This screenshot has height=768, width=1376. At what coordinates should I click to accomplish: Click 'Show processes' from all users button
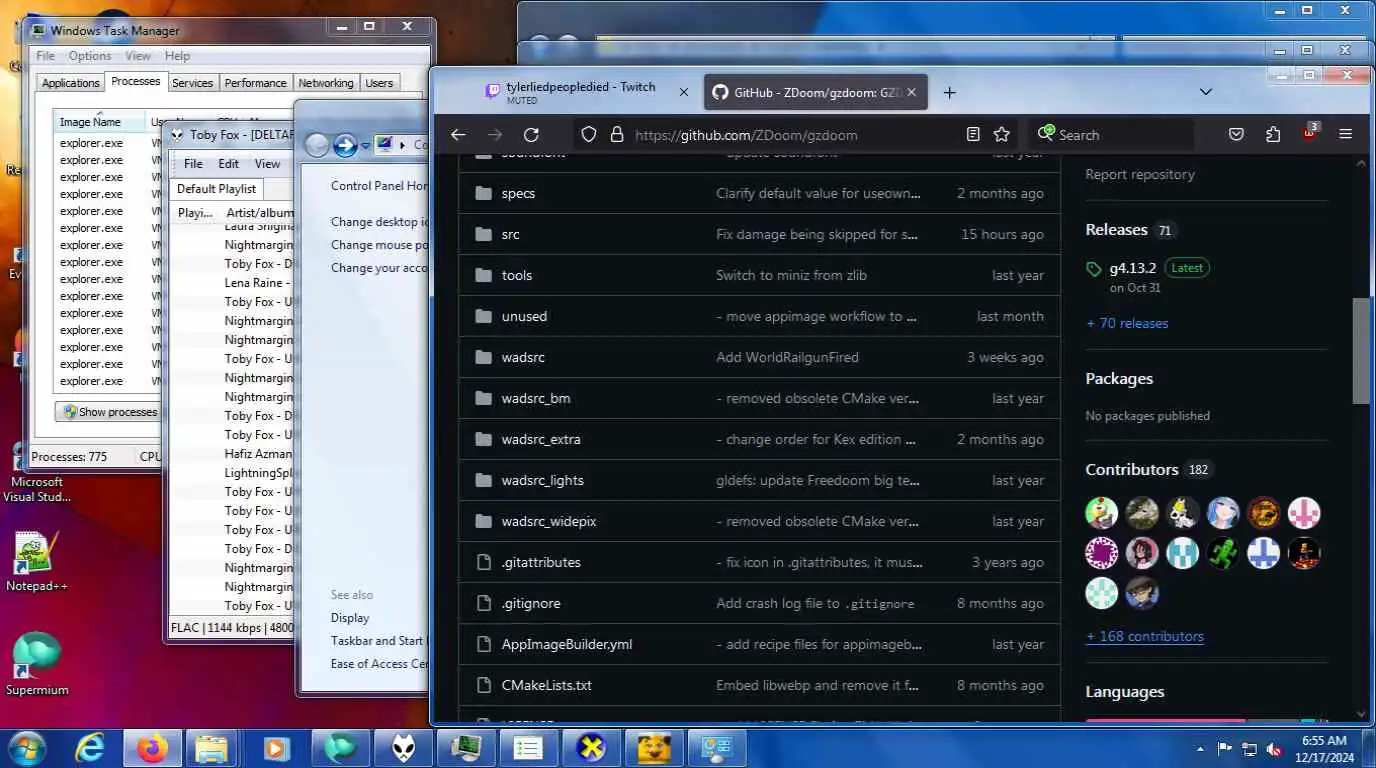[x=110, y=412]
